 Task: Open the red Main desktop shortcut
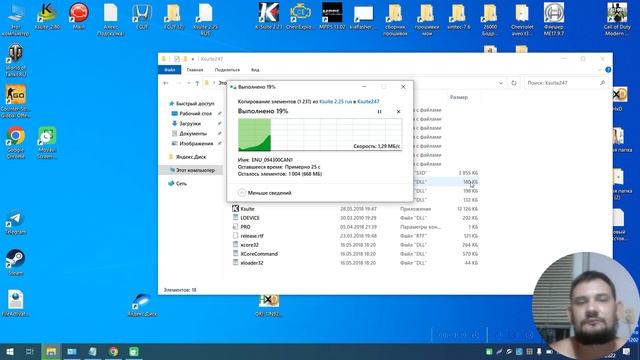[x=79, y=16]
